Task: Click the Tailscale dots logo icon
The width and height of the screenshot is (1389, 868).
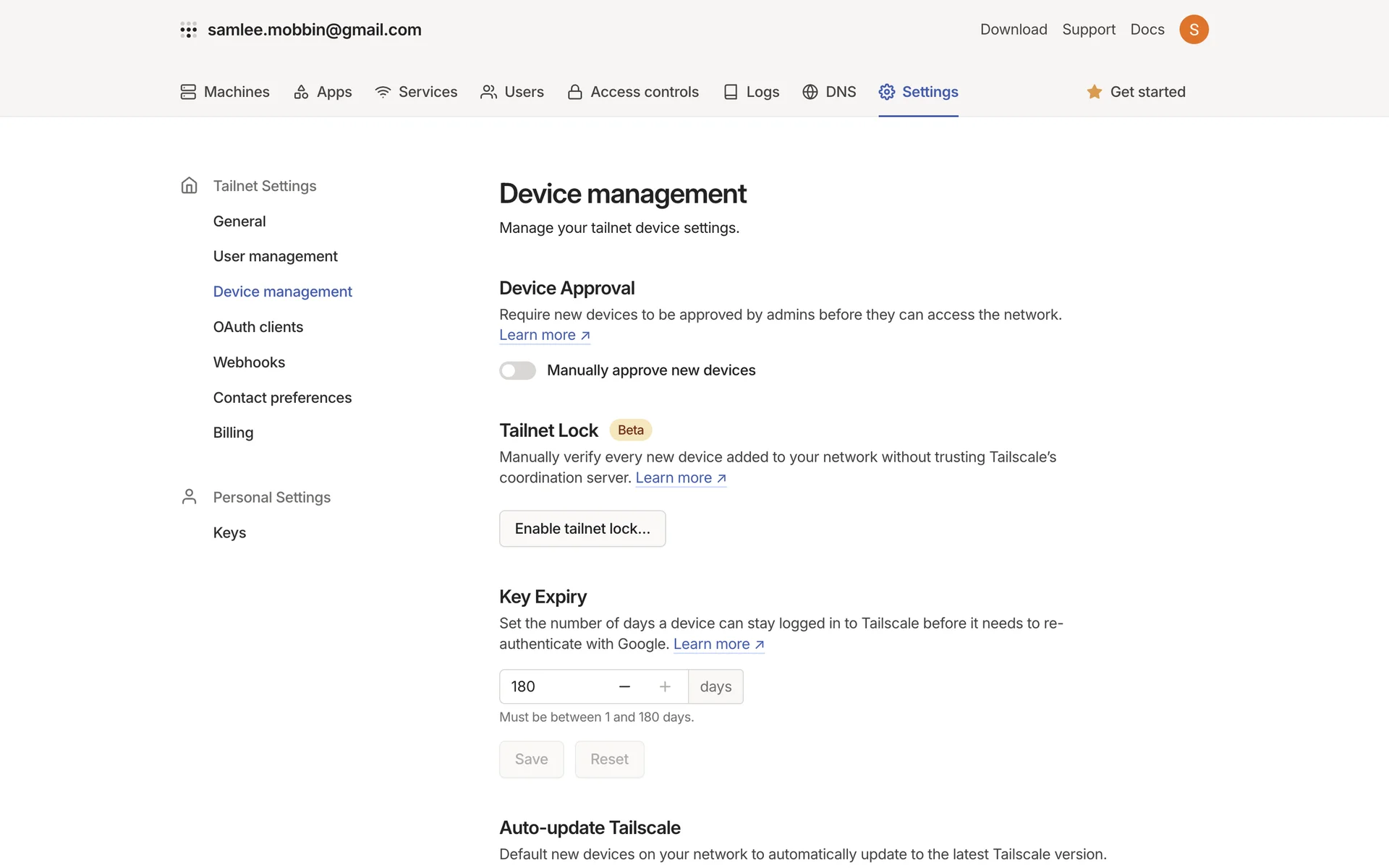Action: click(x=188, y=30)
